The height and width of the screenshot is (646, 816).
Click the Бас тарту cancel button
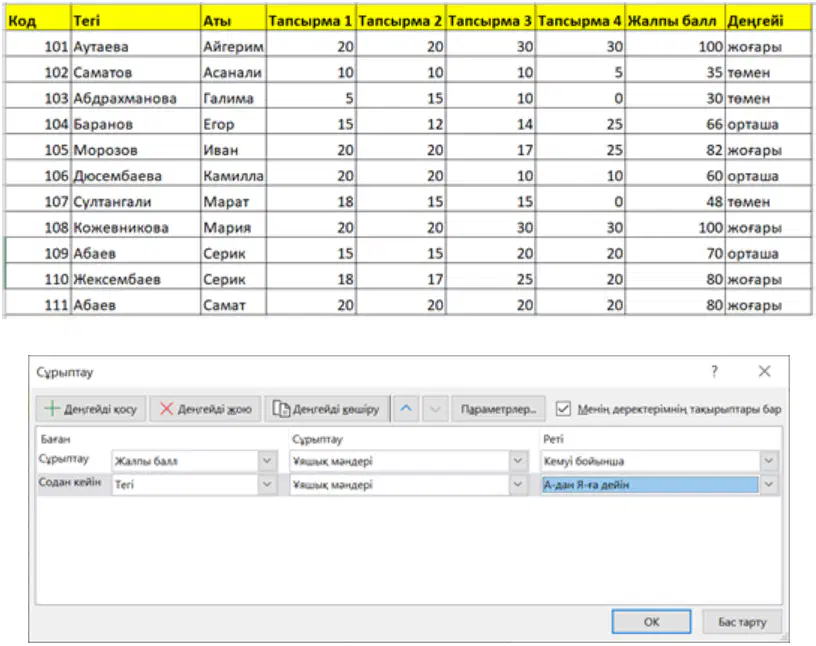(742, 622)
